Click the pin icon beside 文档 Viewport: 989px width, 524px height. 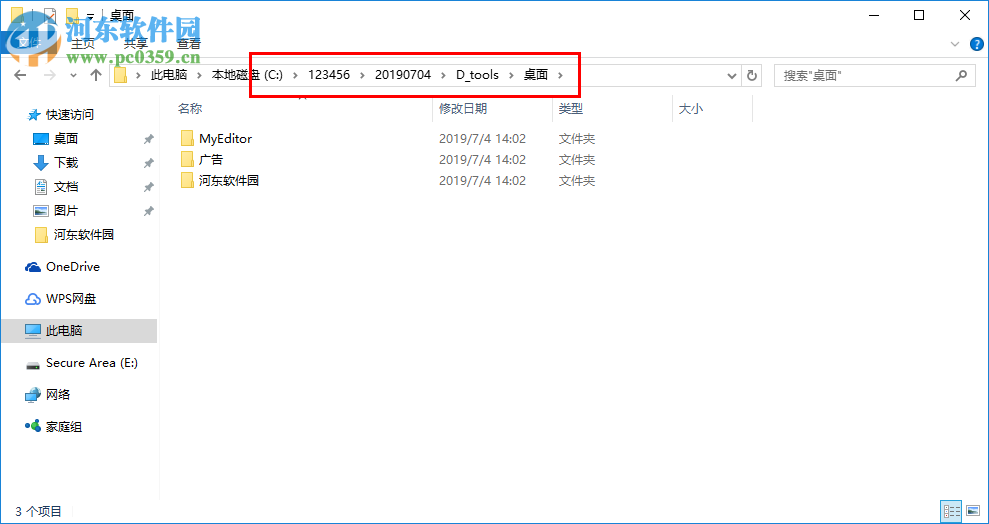[x=148, y=187]
